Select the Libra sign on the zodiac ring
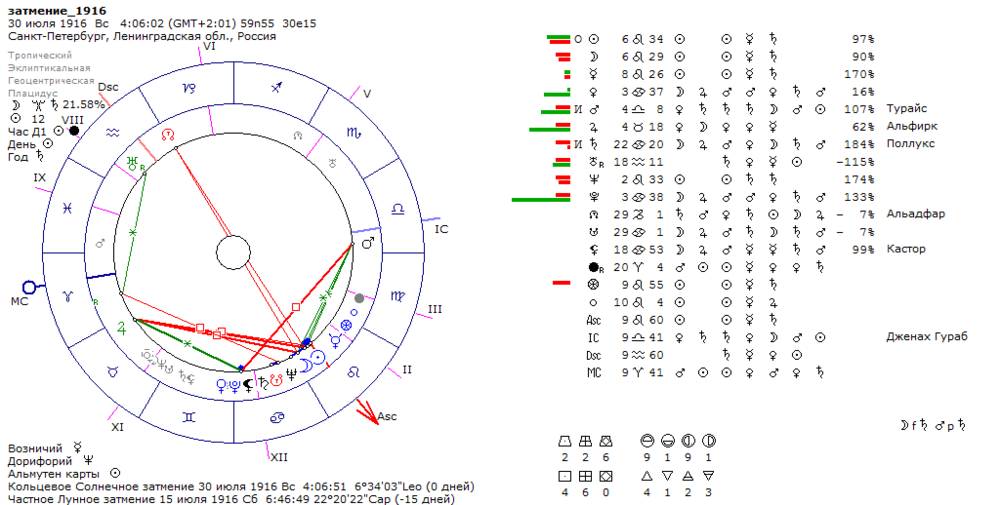 click(x=398, y=209)
